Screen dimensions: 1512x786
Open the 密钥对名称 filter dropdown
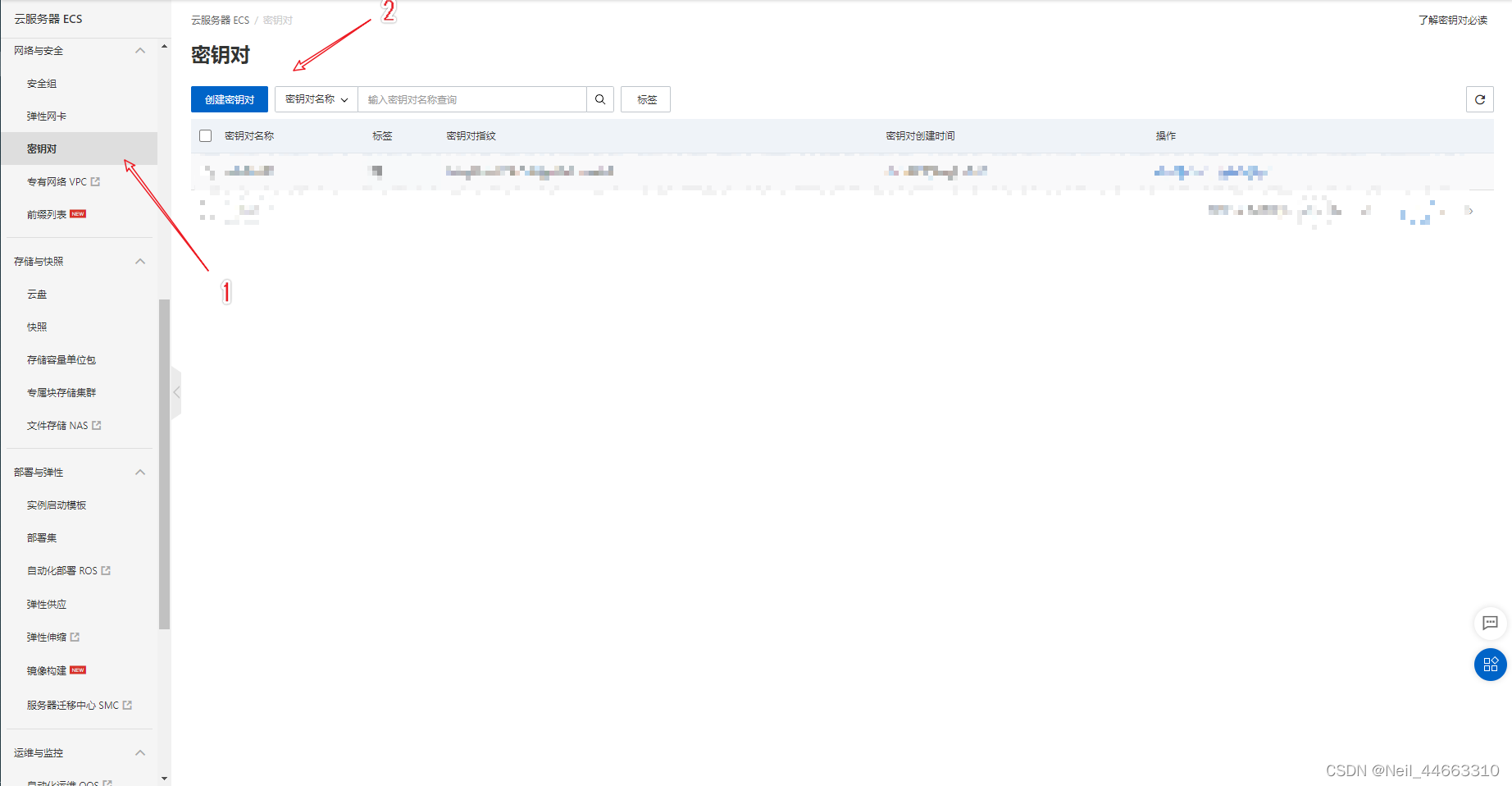pyautogui.click(x=317, y=99)
